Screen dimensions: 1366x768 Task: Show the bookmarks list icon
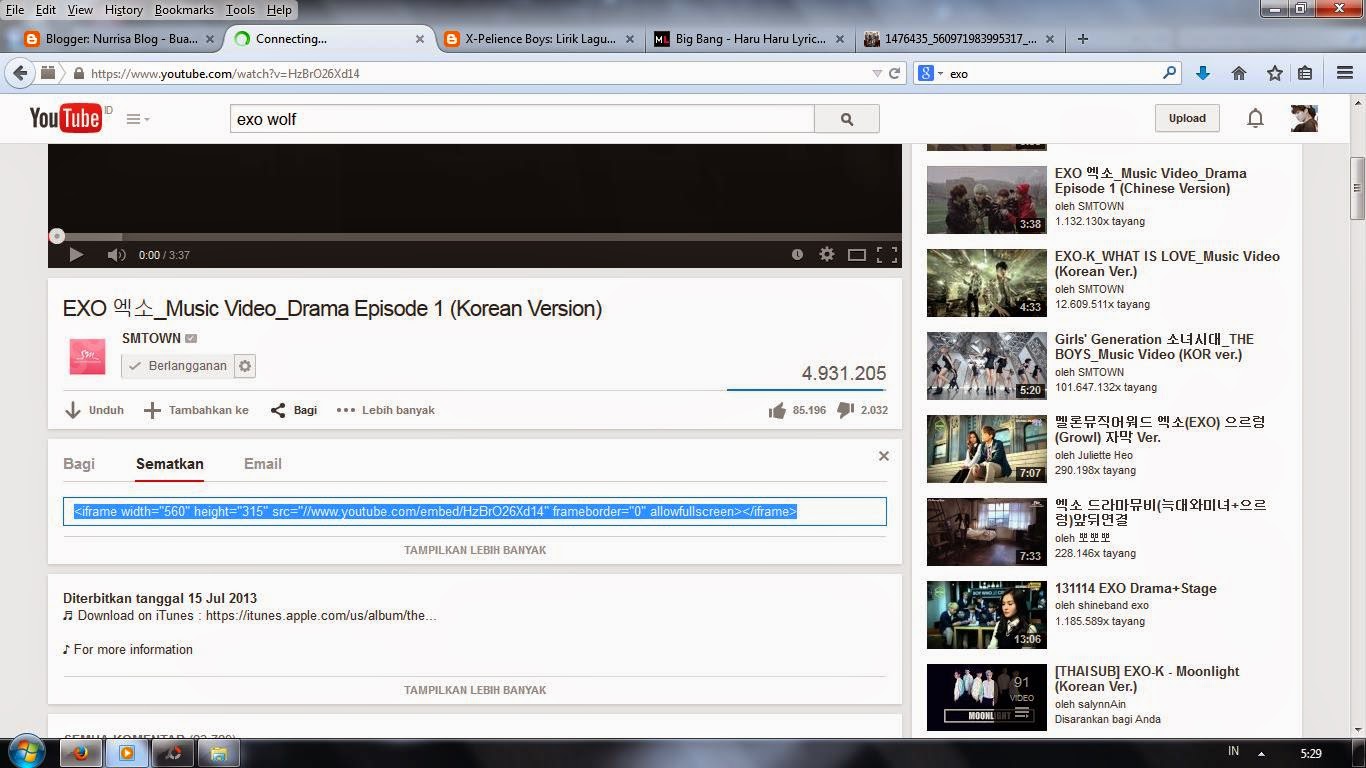(1305, 73)
